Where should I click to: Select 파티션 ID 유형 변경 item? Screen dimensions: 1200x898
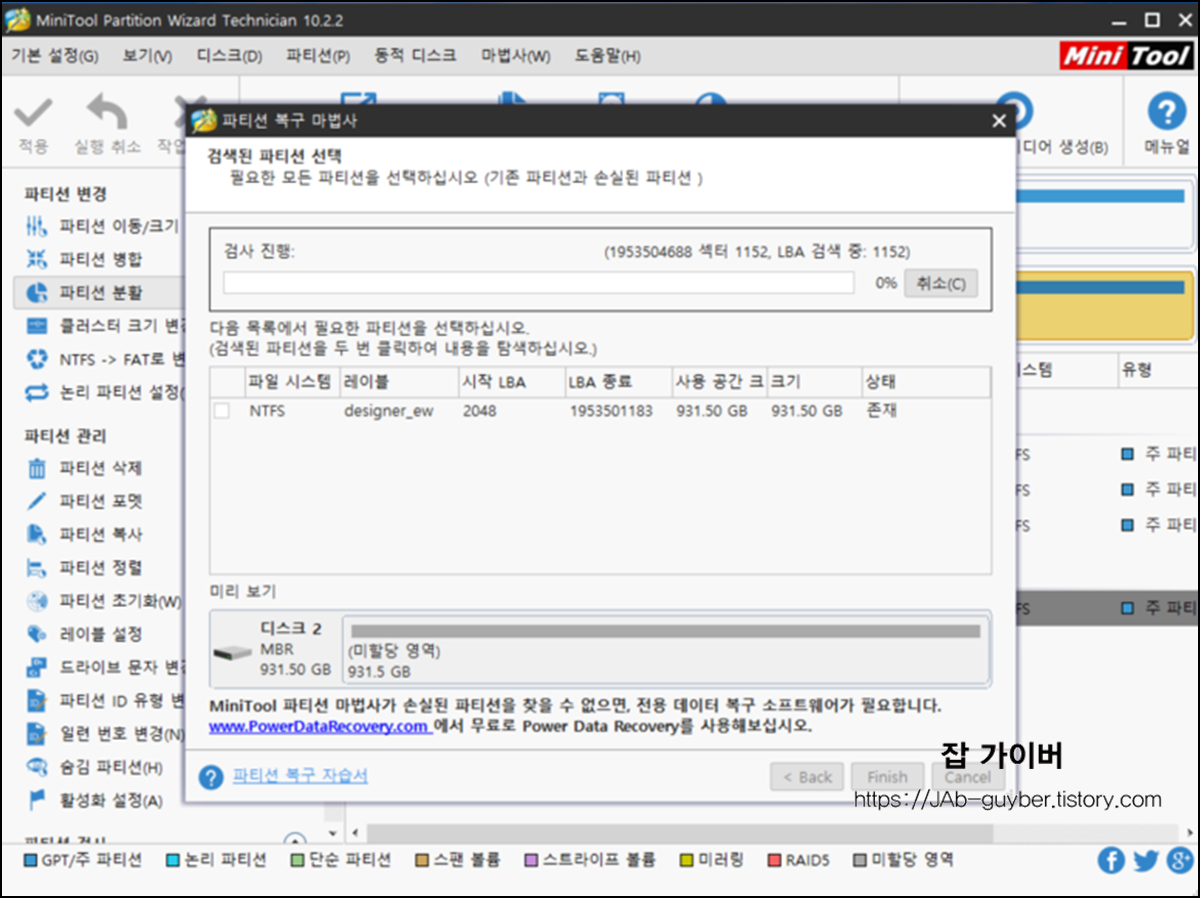click(x=104, y=700)
